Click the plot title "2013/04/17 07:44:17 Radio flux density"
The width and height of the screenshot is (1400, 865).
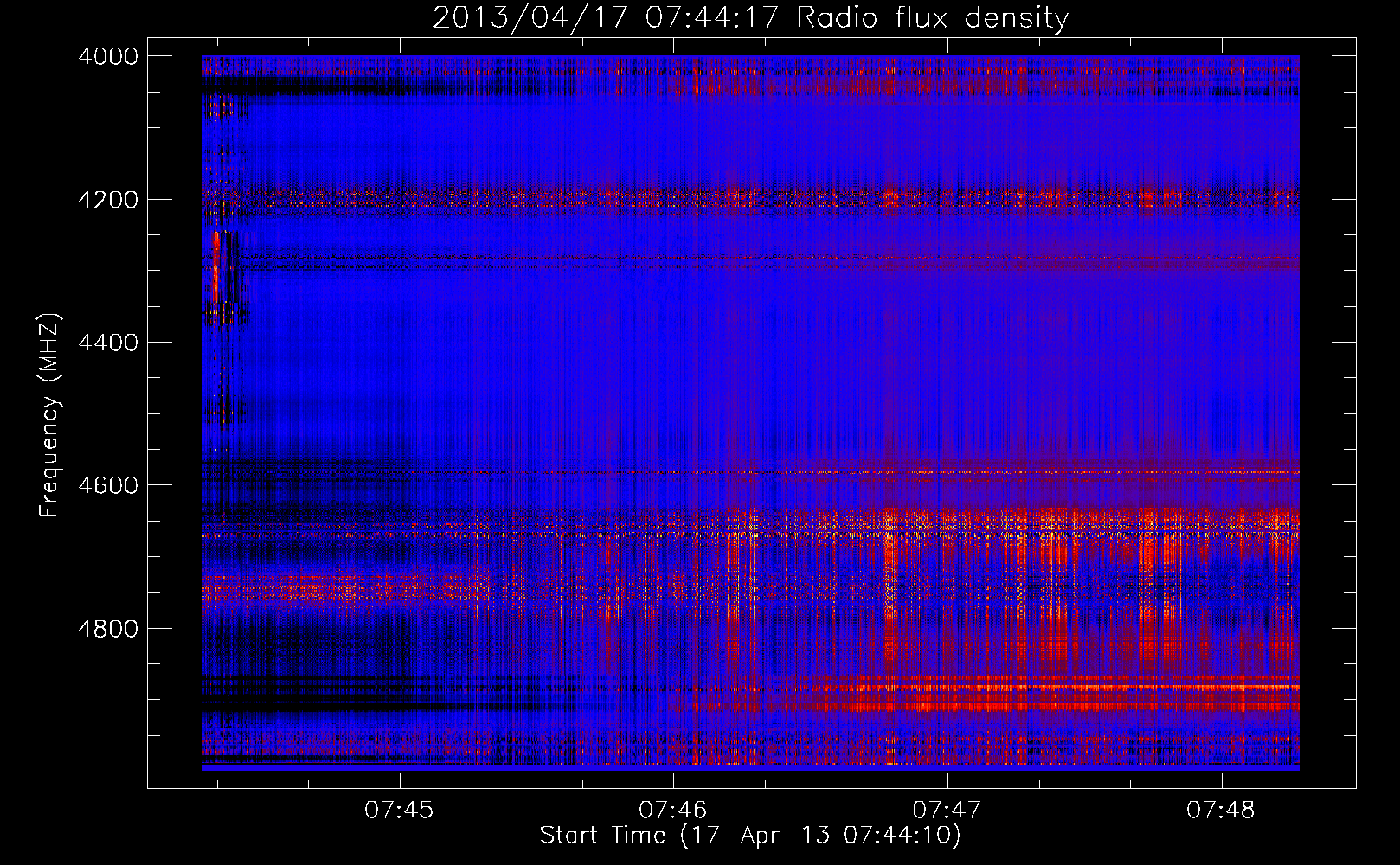click(x=750, y=18)
